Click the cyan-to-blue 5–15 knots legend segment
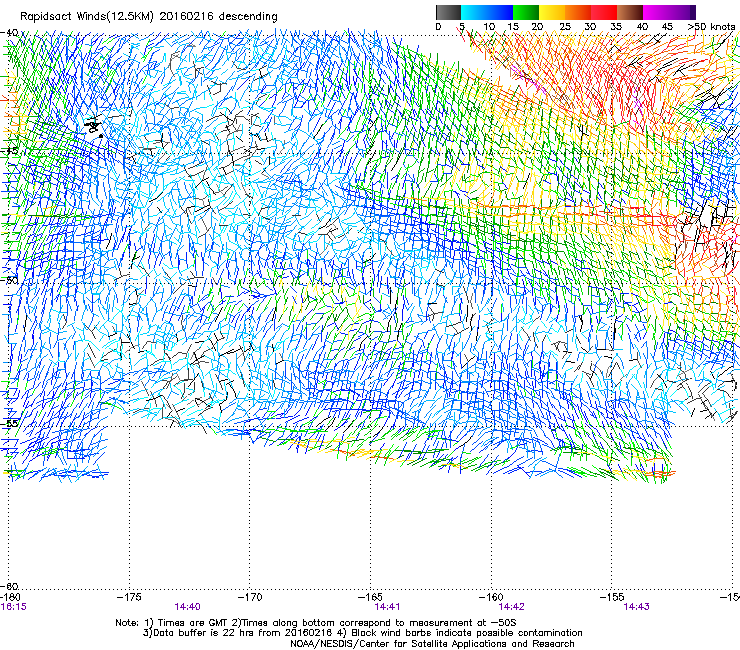740x650 pixels. click(x=487, y=12)
